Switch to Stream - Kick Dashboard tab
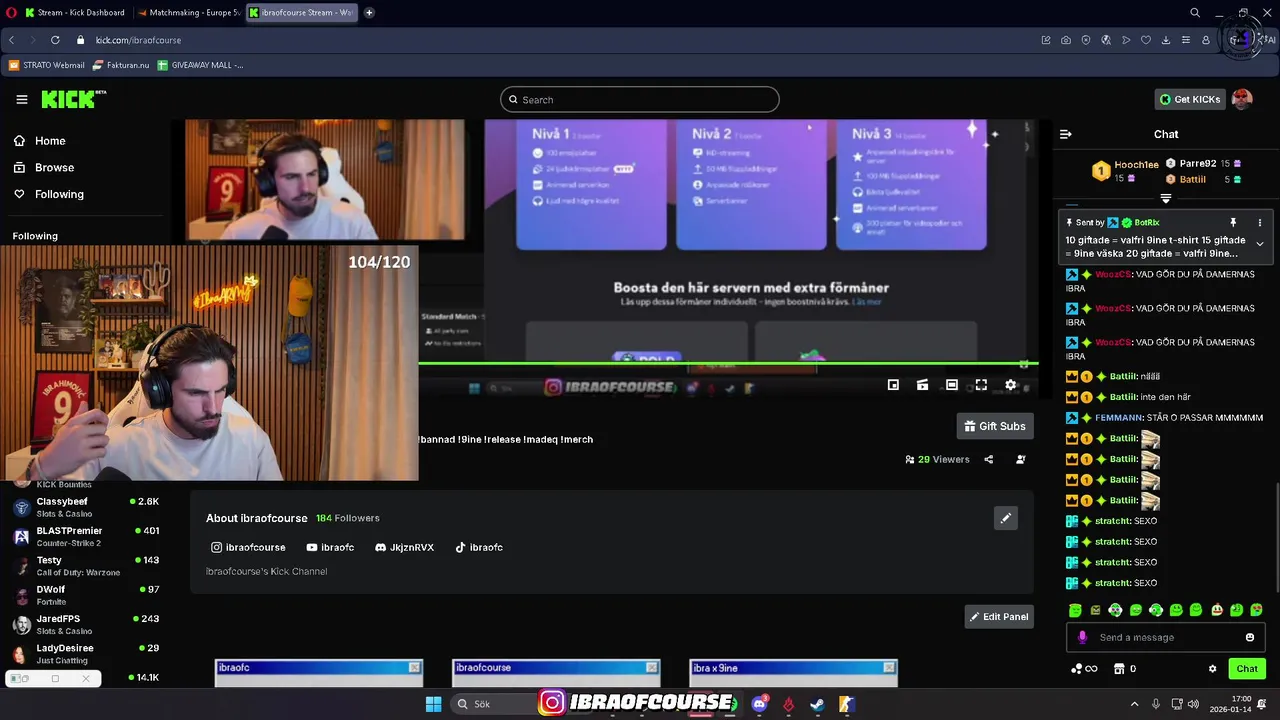 click(x=74, y=12)
